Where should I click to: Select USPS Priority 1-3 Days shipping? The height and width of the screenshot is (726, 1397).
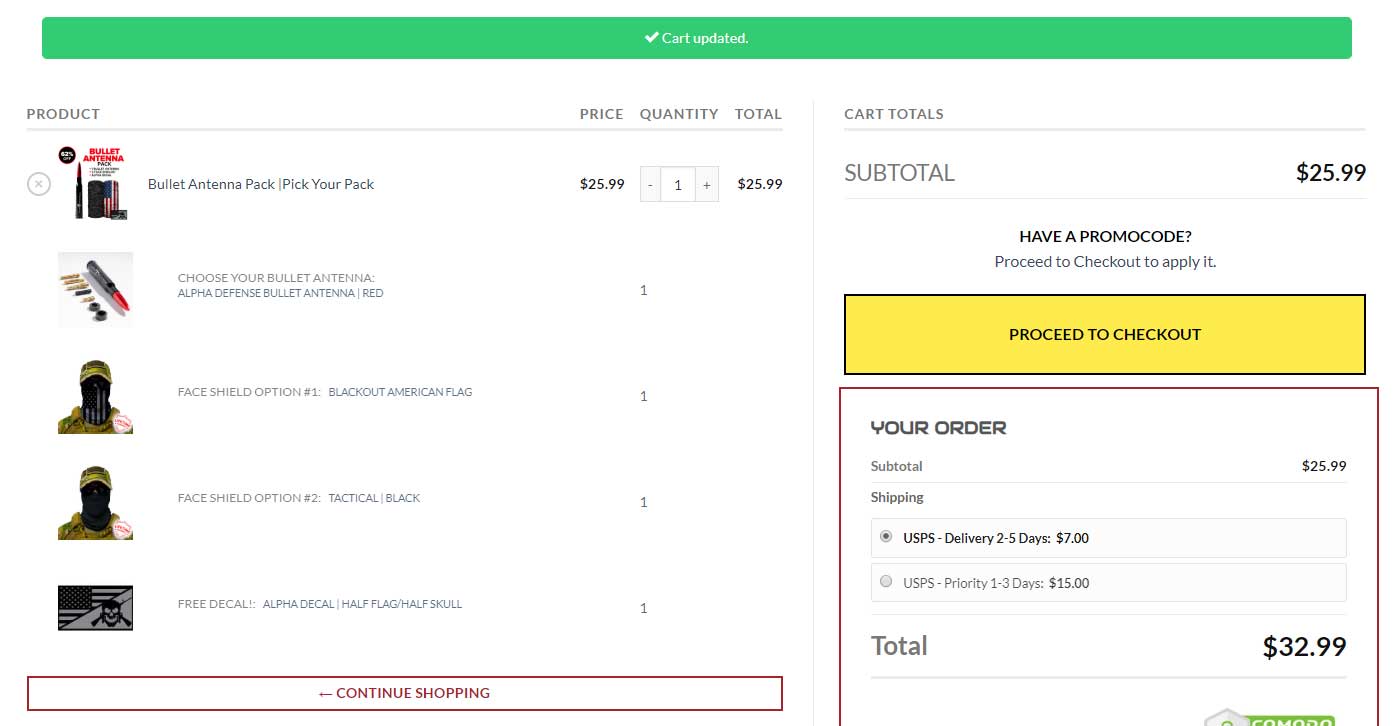point(886,582)
